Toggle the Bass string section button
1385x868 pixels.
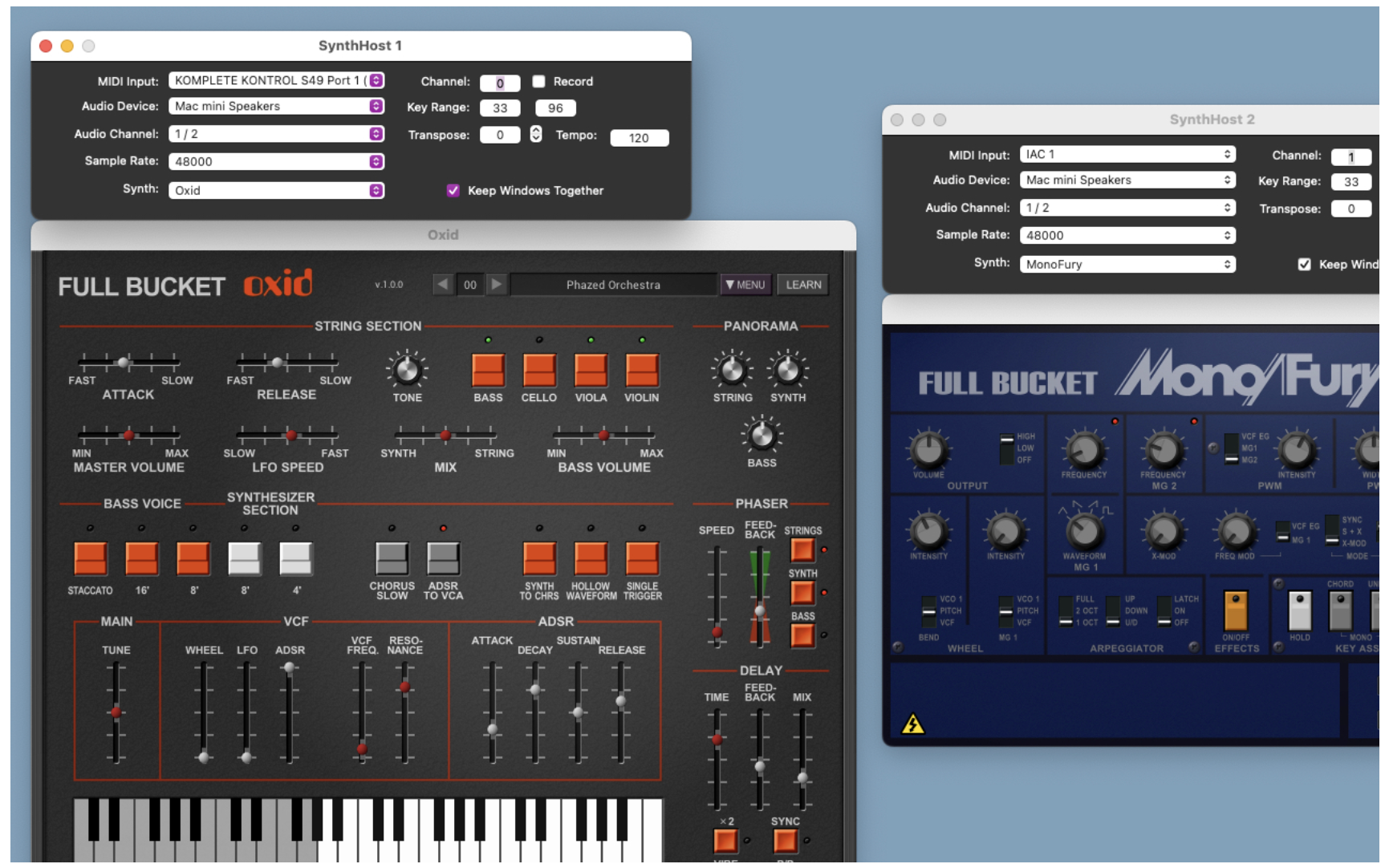point(488,370)
